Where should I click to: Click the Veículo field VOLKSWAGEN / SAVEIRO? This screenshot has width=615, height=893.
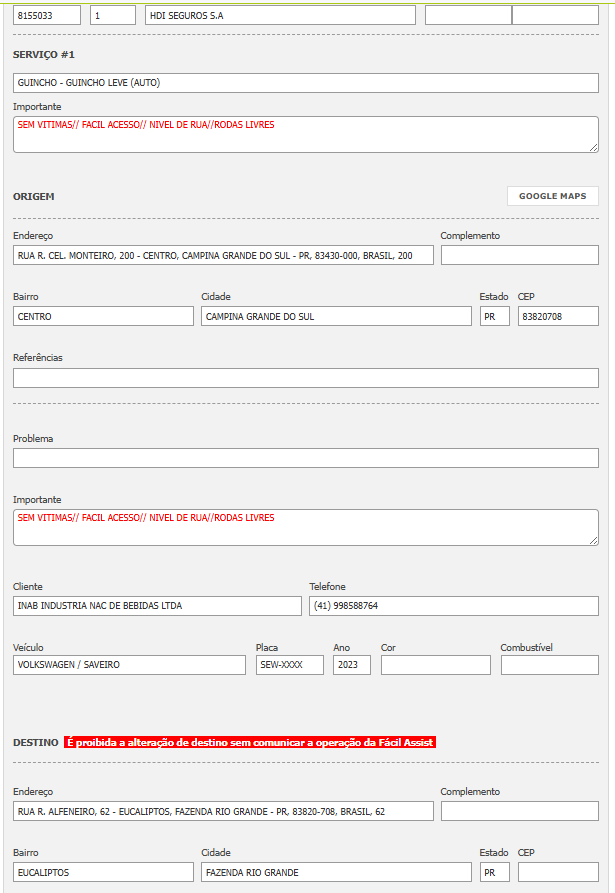tap(129, 665)
